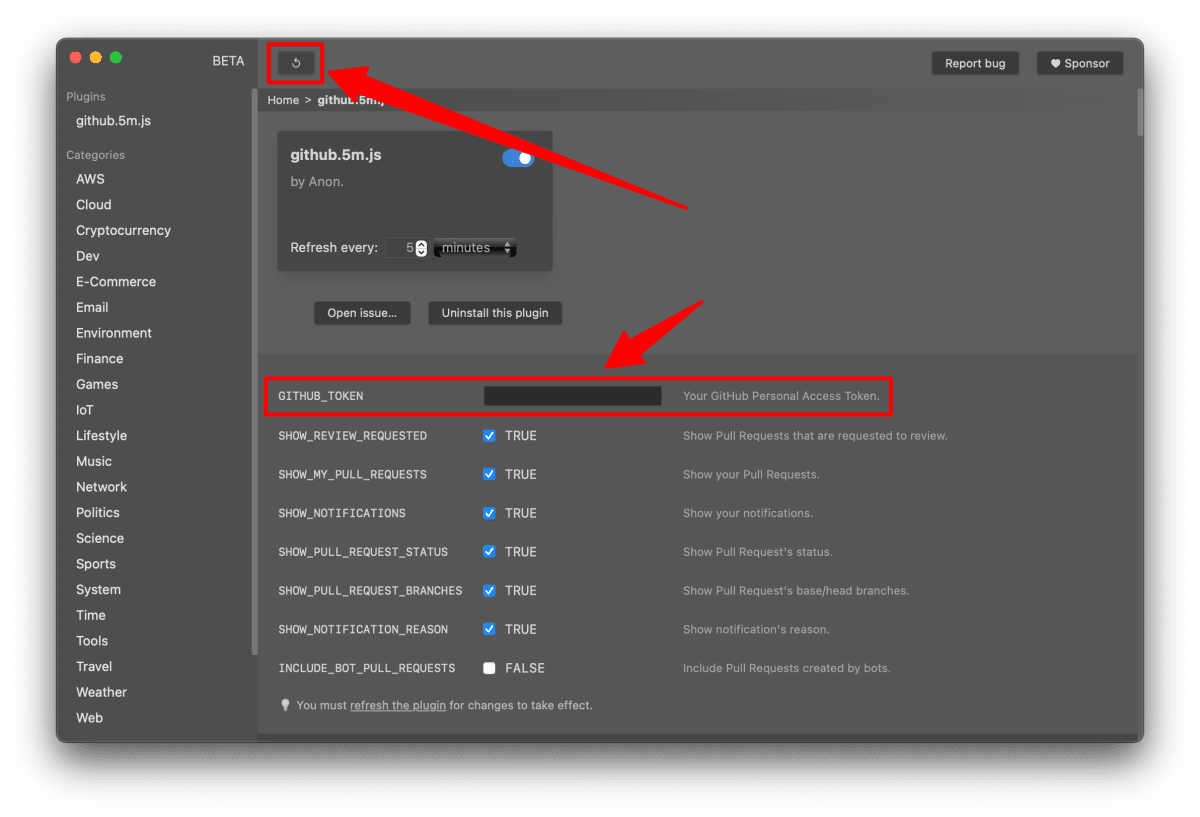The image size is (1200, 817).
Task: Click the BETA label
Action: point(228,61)
